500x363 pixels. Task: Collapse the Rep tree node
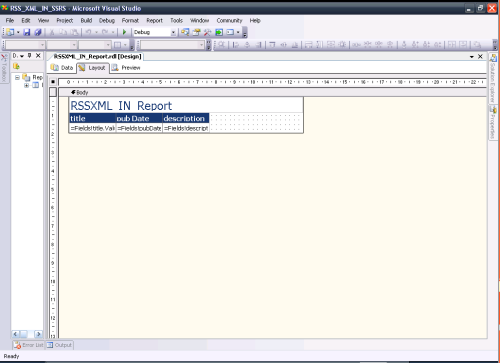17,77
